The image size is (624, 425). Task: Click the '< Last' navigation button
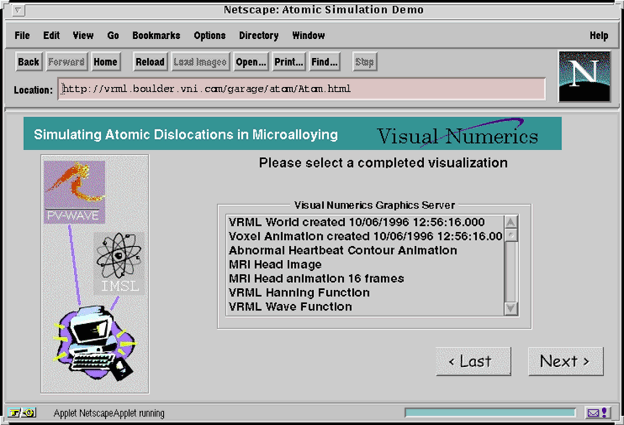pyautogui.click(x=473, y=361)
